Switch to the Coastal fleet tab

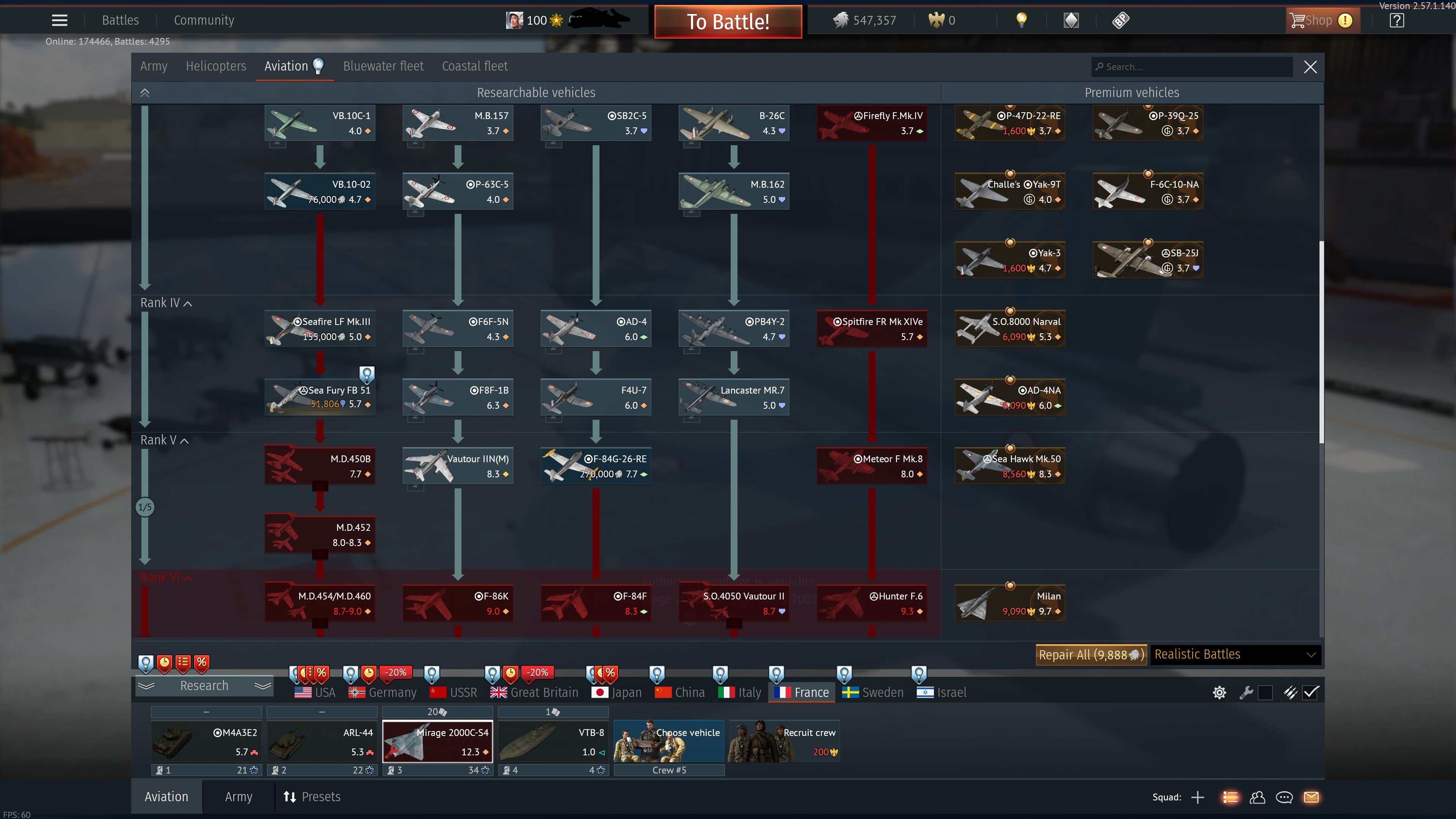(x=475, y=66)
